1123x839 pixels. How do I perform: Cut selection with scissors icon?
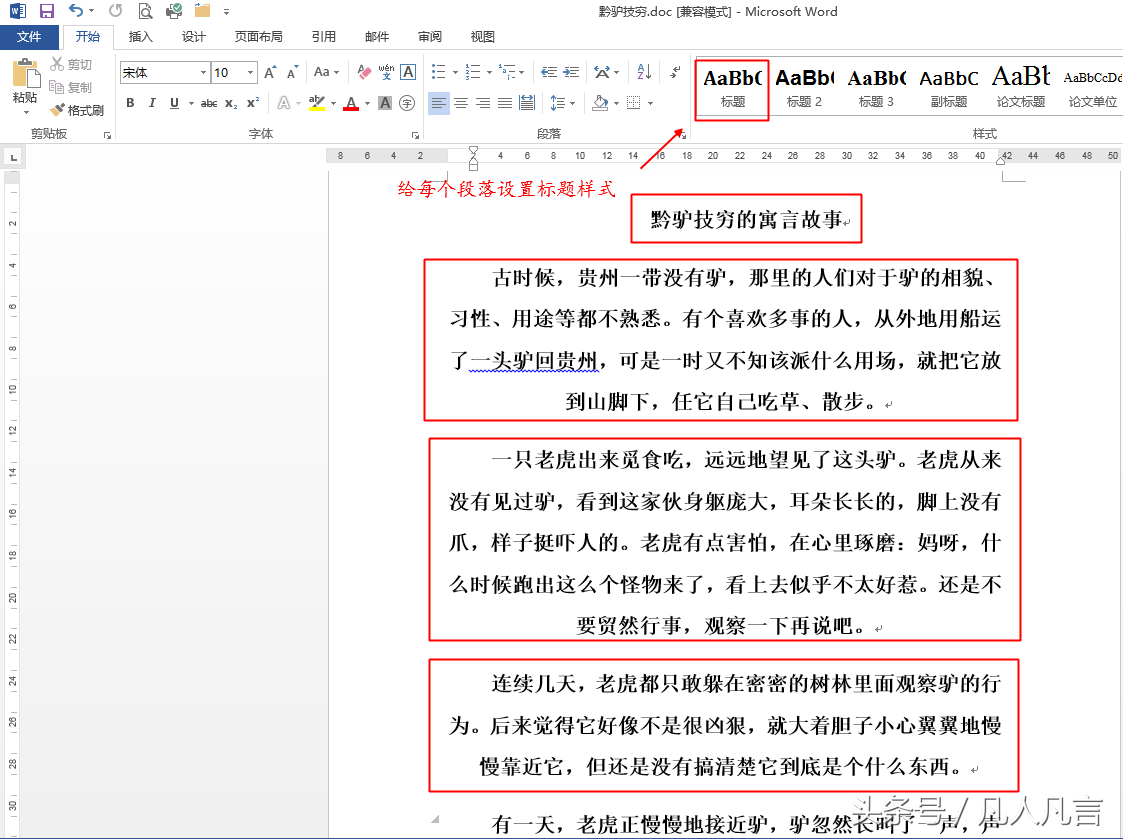coord(70,64)
